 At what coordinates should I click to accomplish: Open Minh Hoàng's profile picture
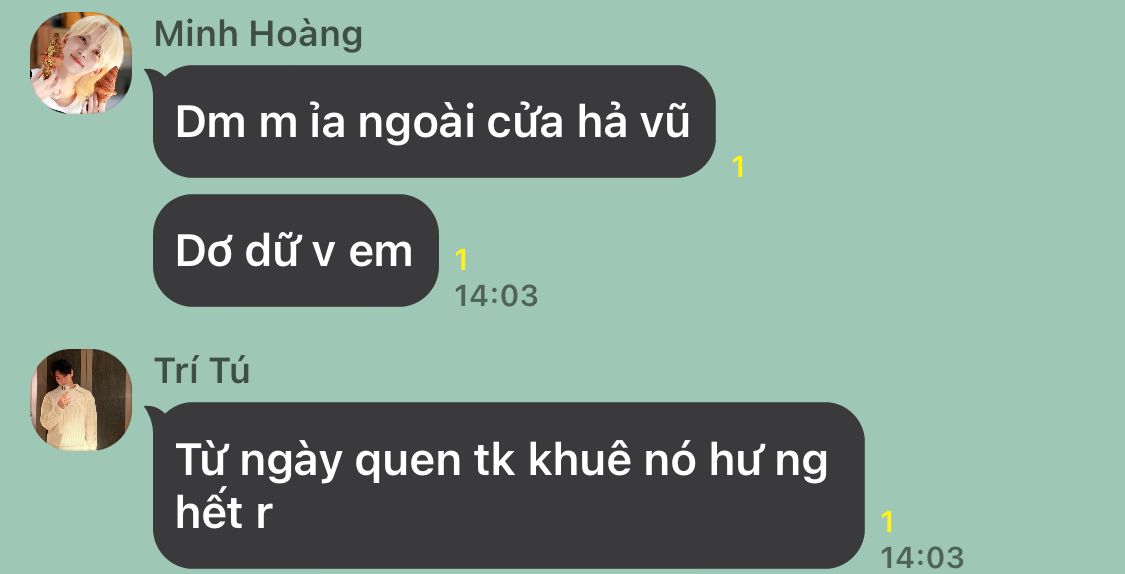80,63
